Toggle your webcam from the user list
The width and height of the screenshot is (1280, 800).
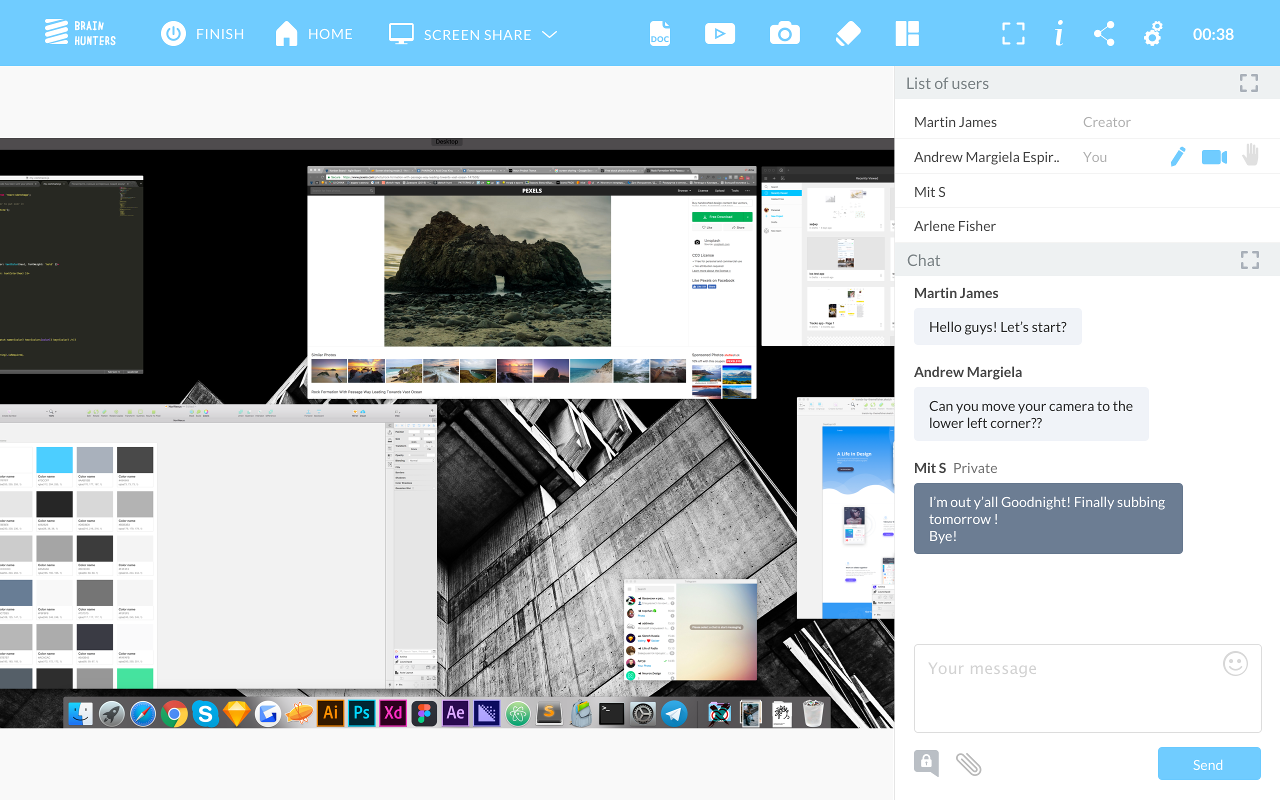click(x=1213, y=156)
